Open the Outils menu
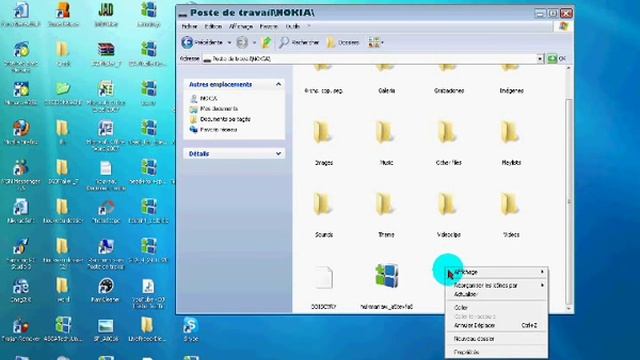The image size is (640, 360). point(292,27)
